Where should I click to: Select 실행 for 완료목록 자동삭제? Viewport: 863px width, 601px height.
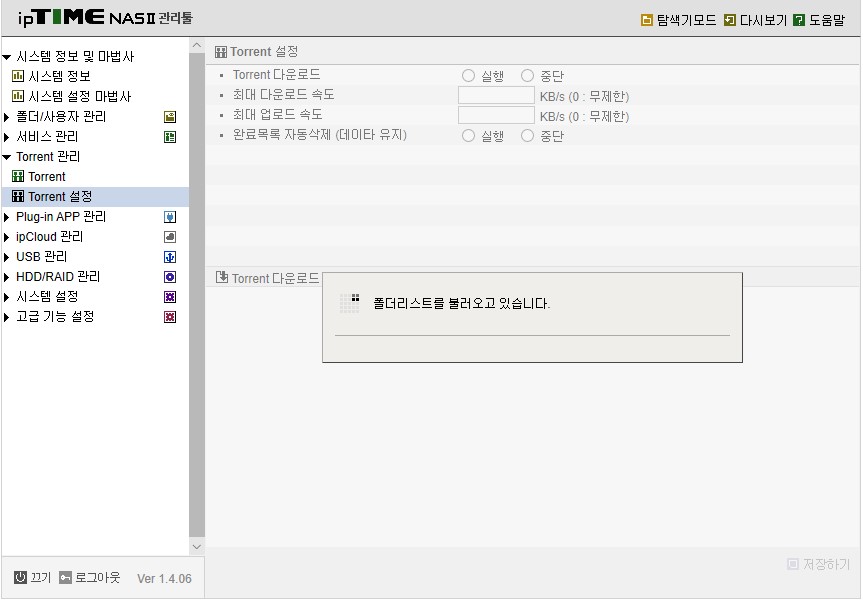[468, 135]
